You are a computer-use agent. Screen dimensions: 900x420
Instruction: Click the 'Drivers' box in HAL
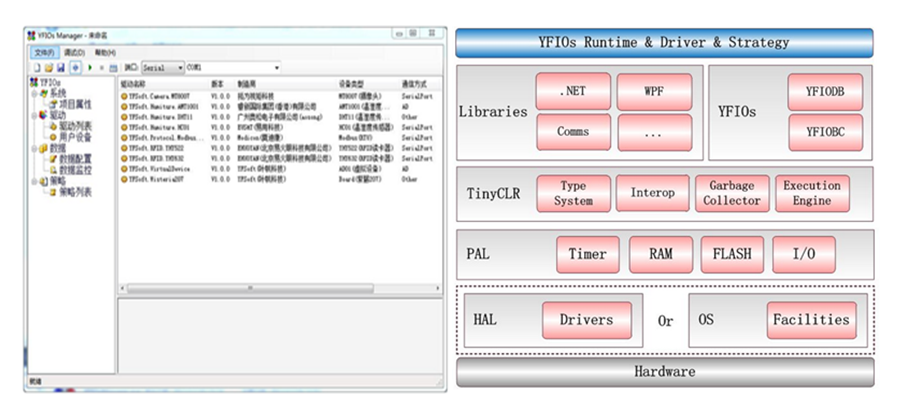tap(587, 320)
